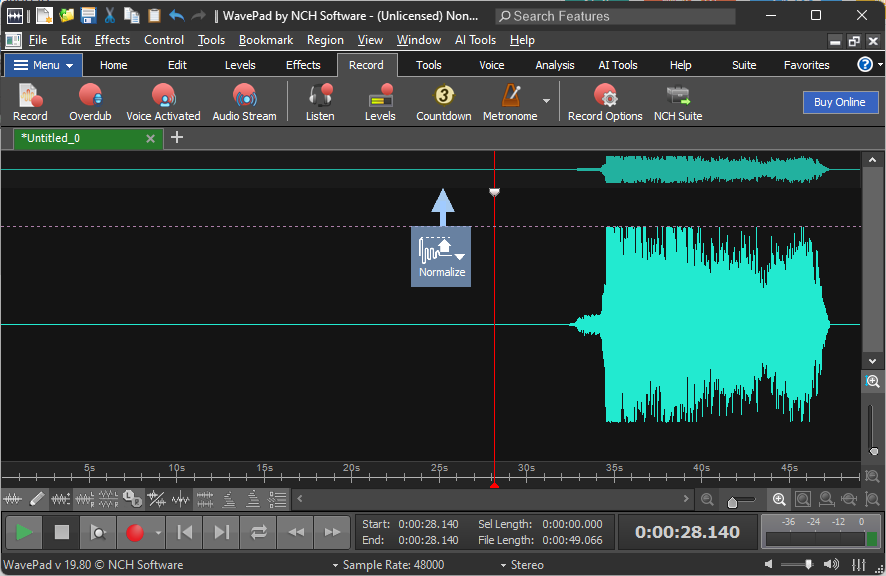Start a new recording with the Record button
This screenshot has width=886, height=576.
(x=29, y=100)
